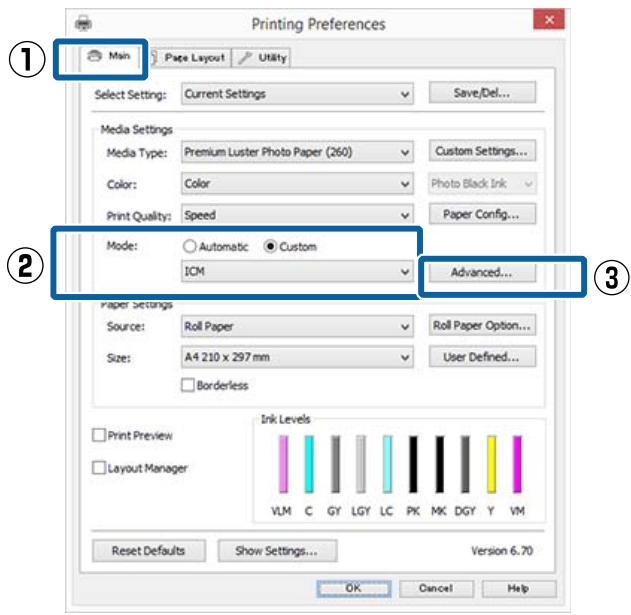631x615 pixels.
Task: Click the GY gray ink level bar
Action: tap(335, 464)
